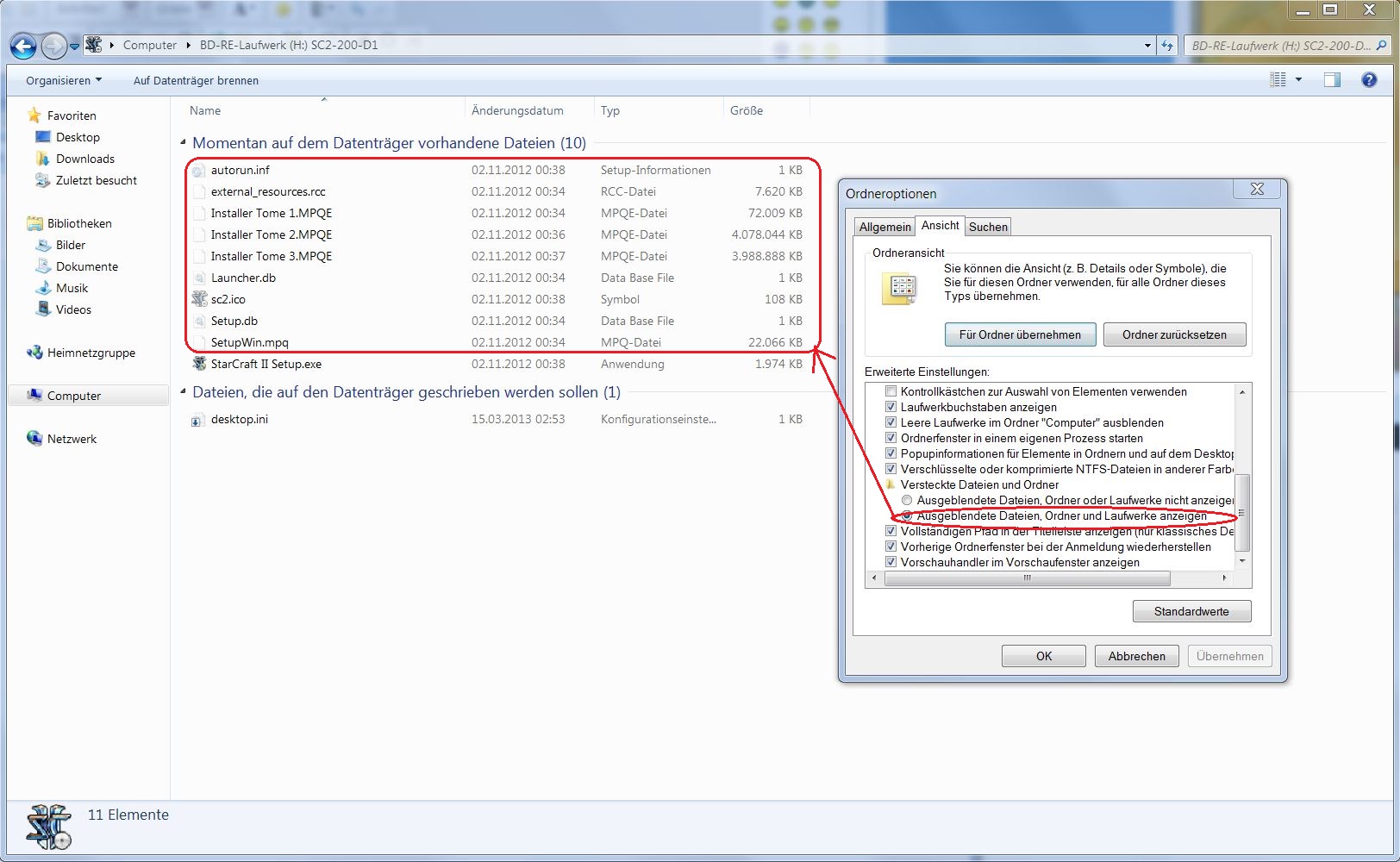
Task: Select Installer Tome 2.MPQE file row
Action: (x=497, y=234)
